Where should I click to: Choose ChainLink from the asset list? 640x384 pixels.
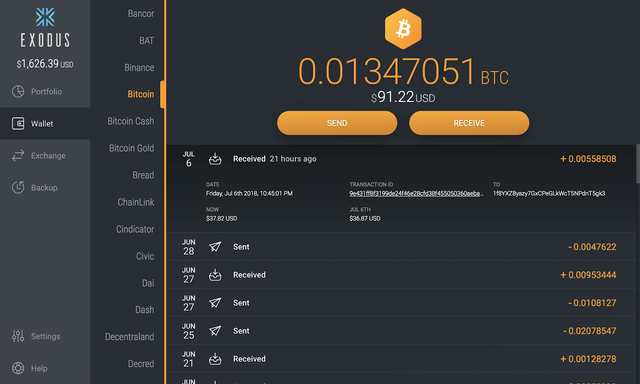pyautogui.click(x=136, y=202)
